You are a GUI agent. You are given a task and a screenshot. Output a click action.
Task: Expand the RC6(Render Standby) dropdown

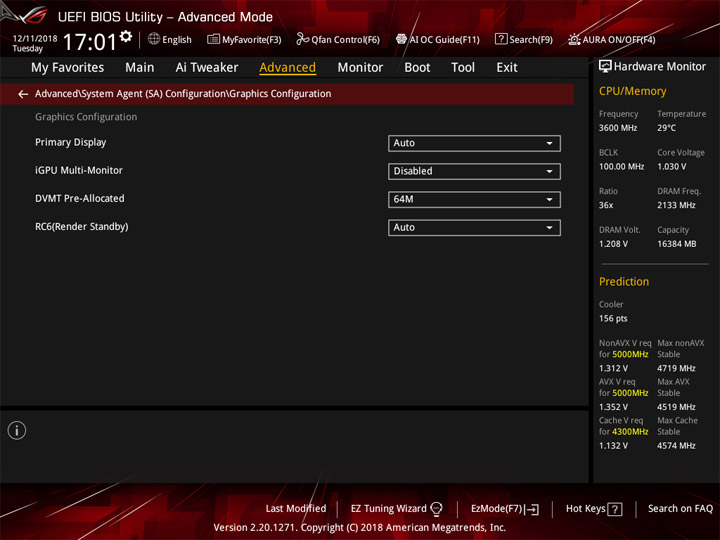click(474, 228)
